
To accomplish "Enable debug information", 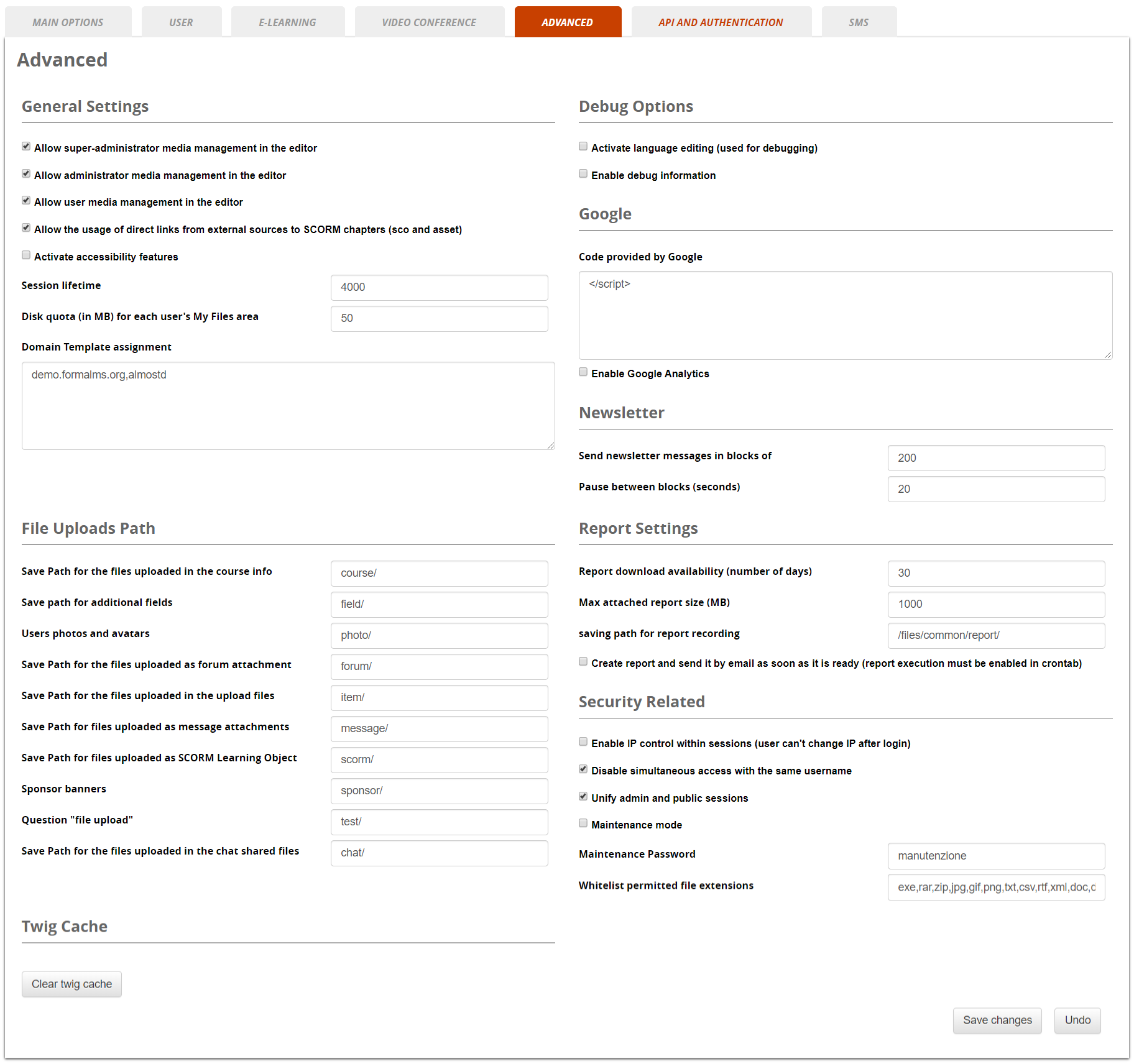I will pyautogui.click(x=583, y=173).
